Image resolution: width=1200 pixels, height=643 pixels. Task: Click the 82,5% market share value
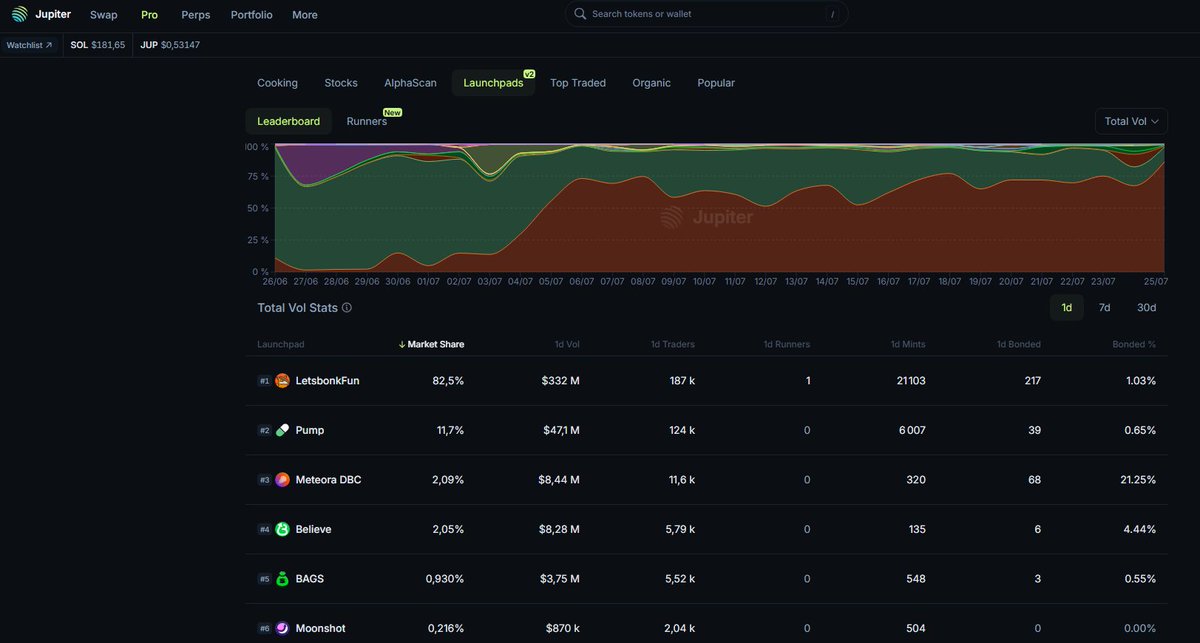click(x=448, y=381)
